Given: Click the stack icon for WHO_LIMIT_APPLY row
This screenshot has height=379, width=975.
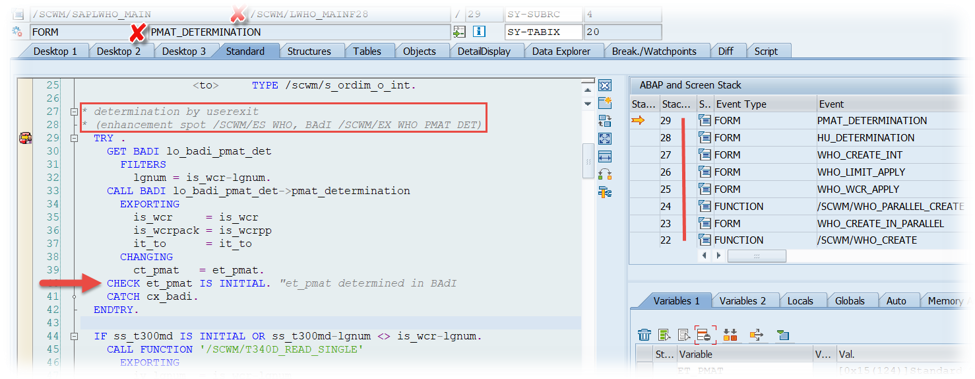Looking at the screenshot, I should (x=705, y=171).
